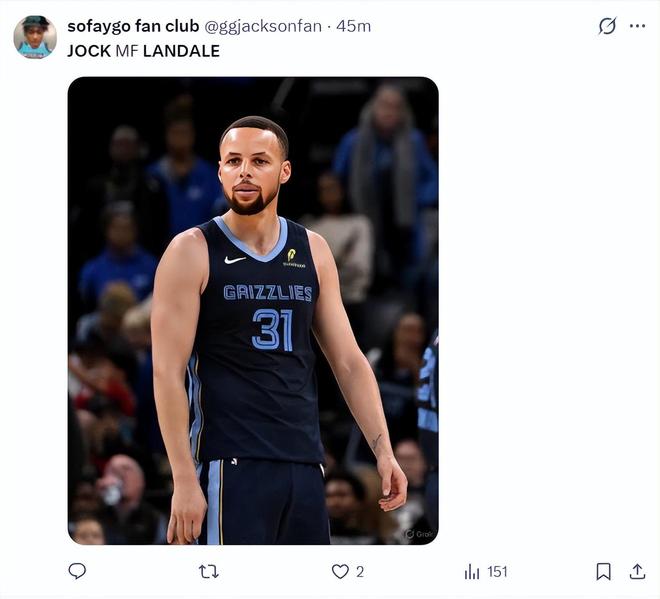Like the post with the heart icon
This screenshot has height=599, width=660.
pyautogui.click(x=340, y=571)
